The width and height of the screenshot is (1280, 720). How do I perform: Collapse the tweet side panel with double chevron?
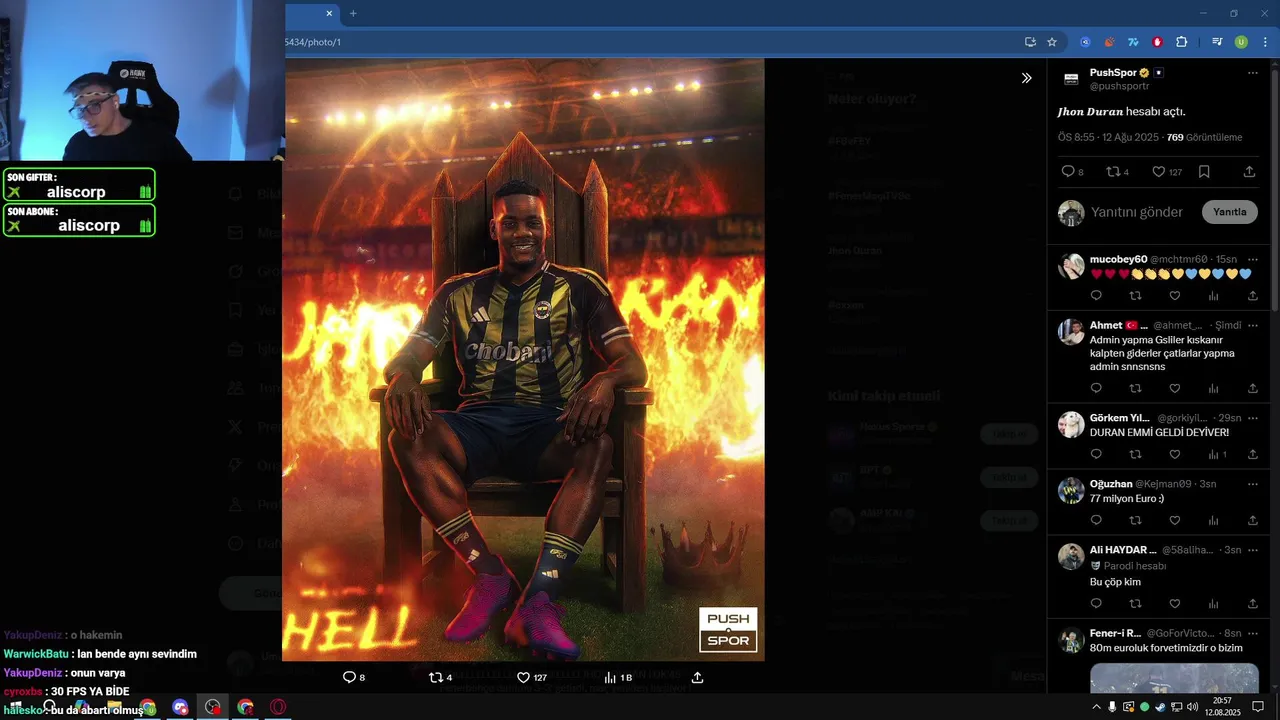[x=1026, y=78]
